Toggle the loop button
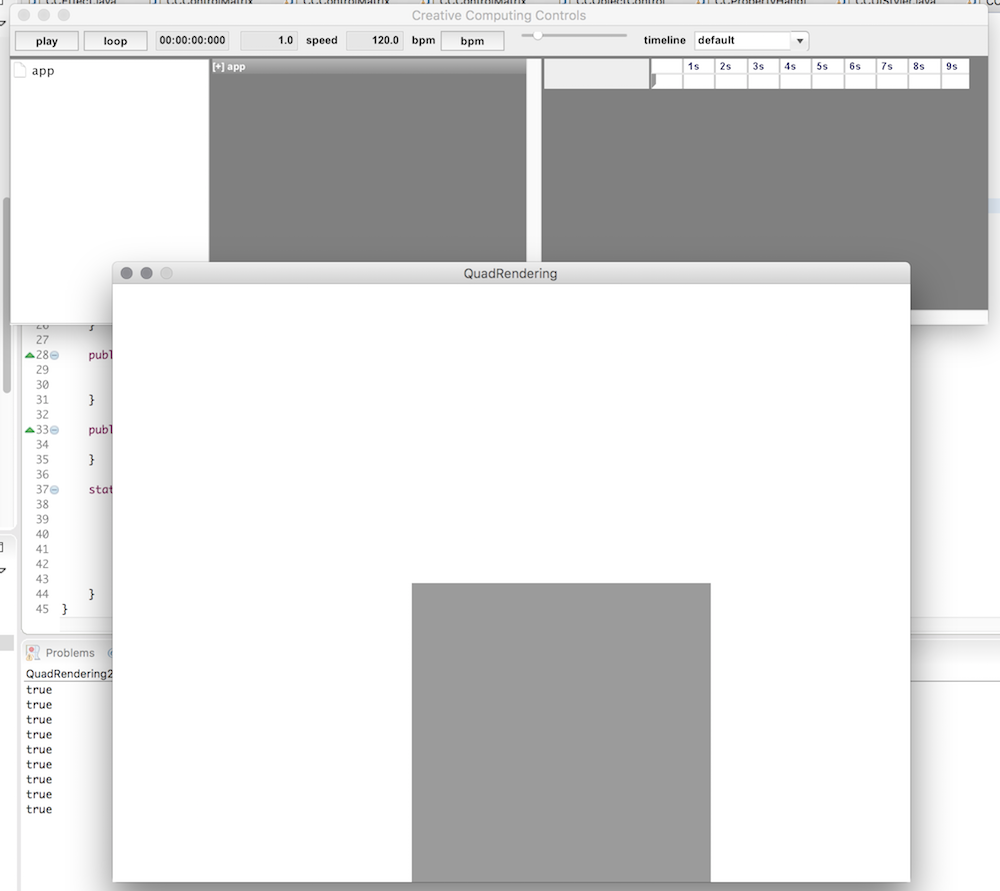 click(x=115, y=41)
